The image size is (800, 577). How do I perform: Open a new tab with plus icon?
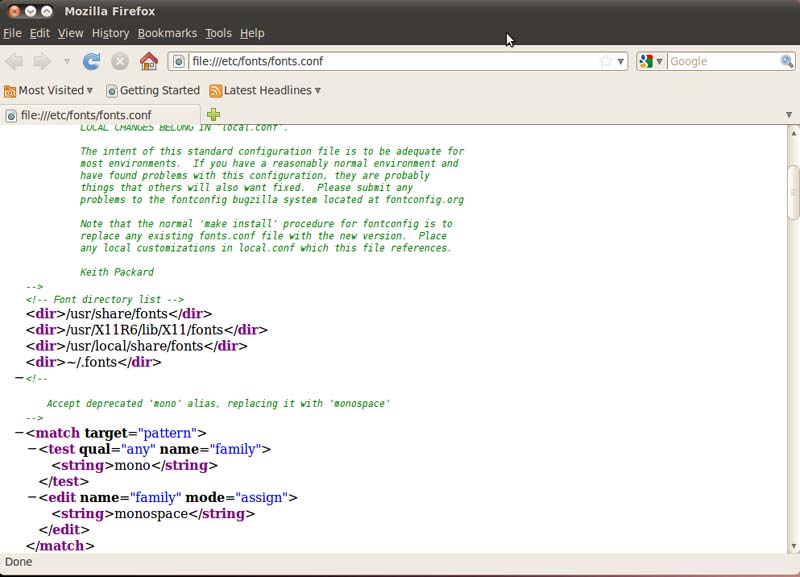(x=213, y=115)
